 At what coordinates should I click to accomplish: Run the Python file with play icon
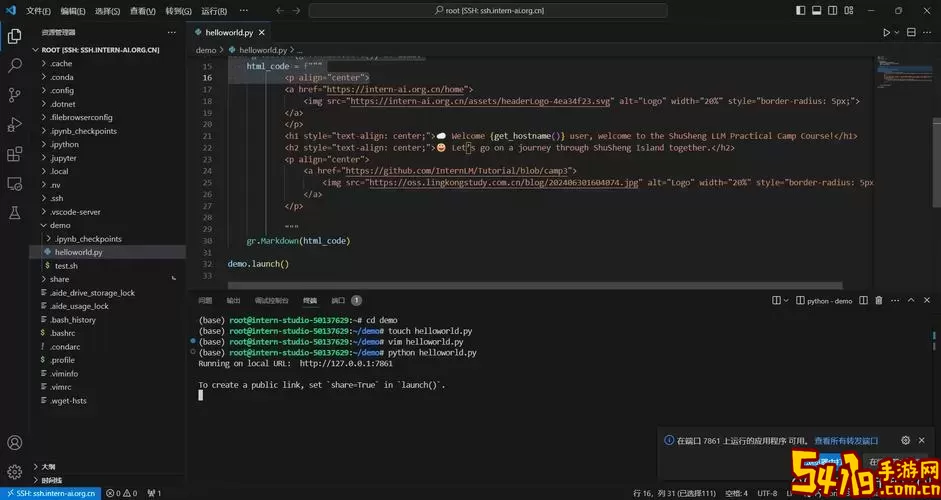click(886, 32)
